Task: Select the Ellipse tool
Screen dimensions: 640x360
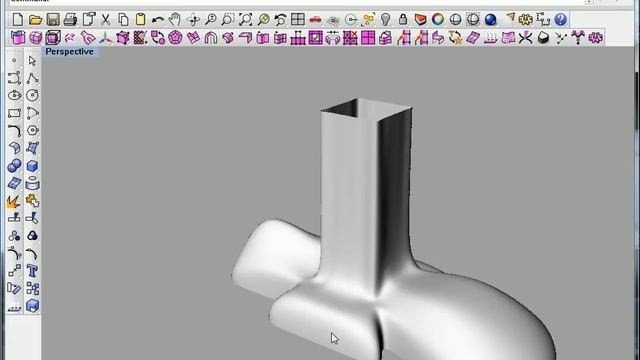Action: tap(14, 96)
